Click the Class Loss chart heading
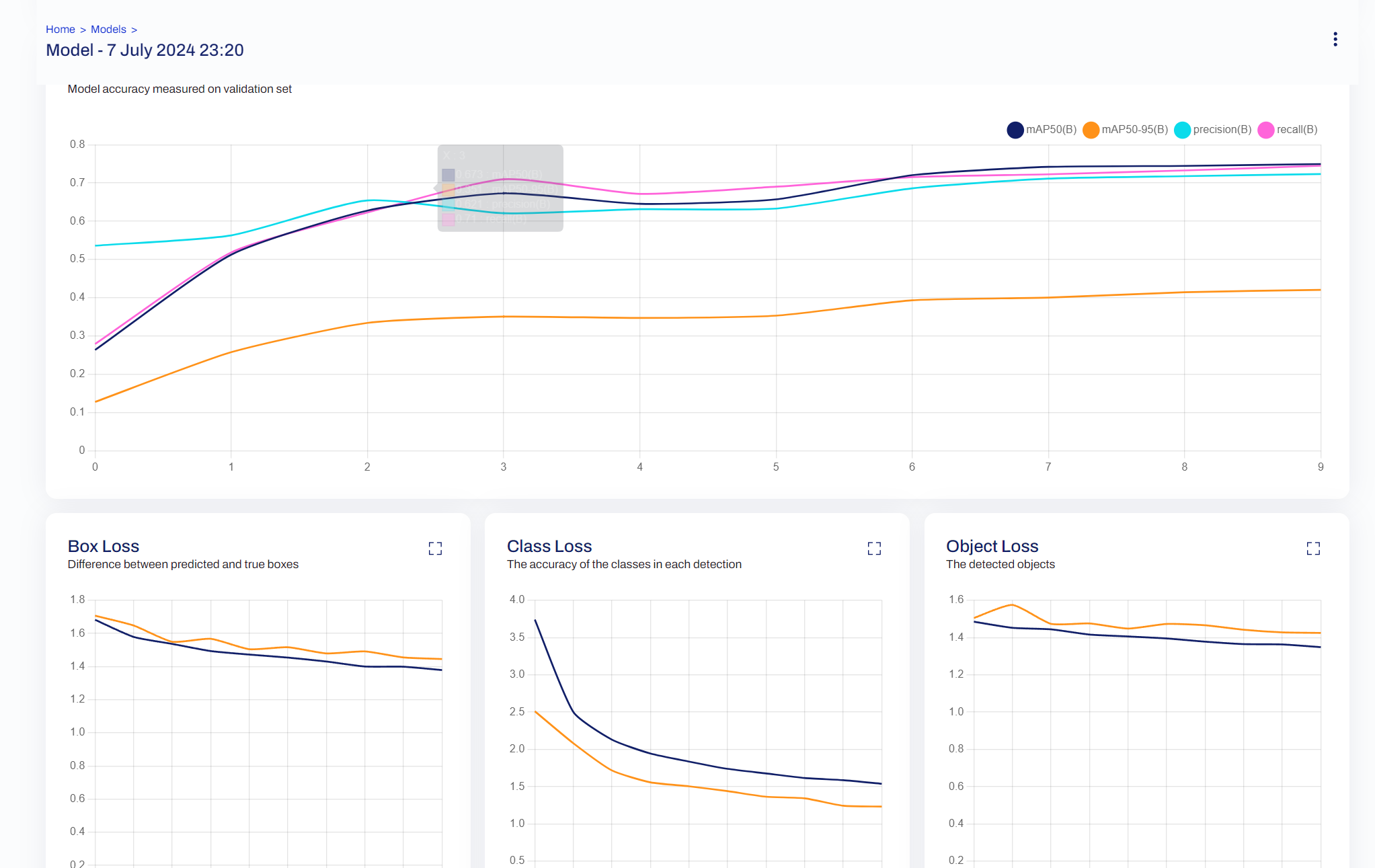1375x868 pixels. pos(549,546)
